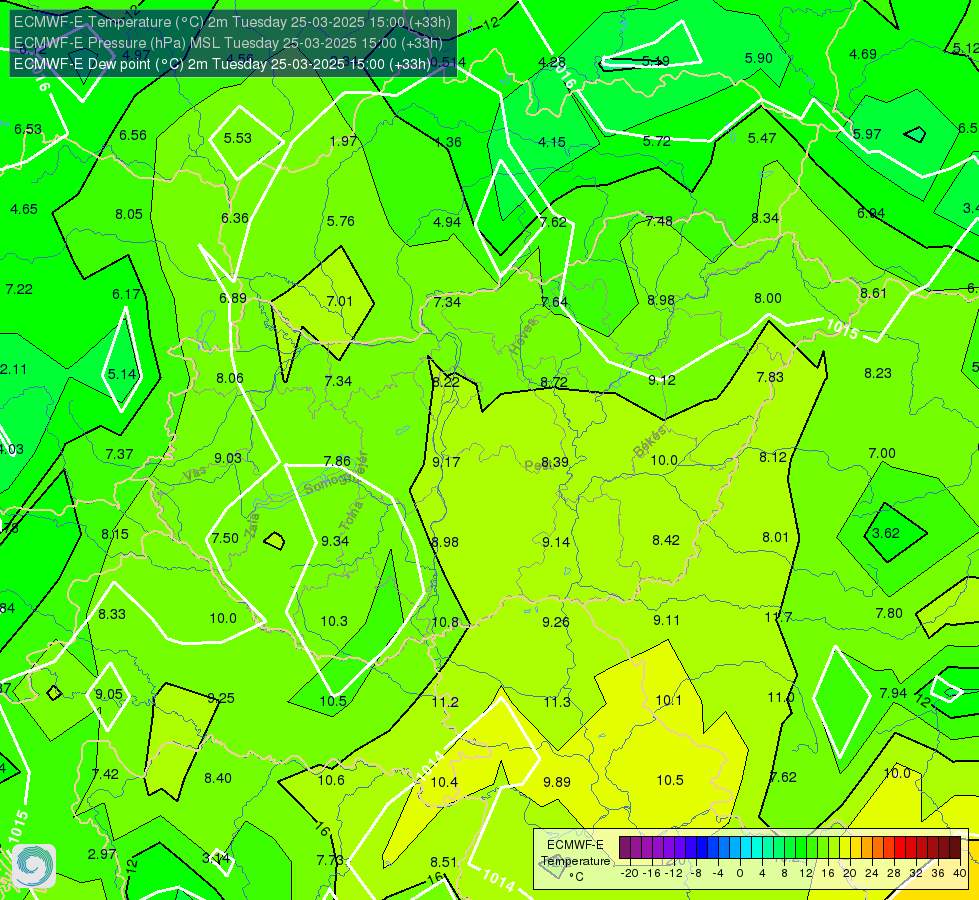This screenshot has height=900, width=979.
Task: Click the dew point value 3.62
Action: 886,533
